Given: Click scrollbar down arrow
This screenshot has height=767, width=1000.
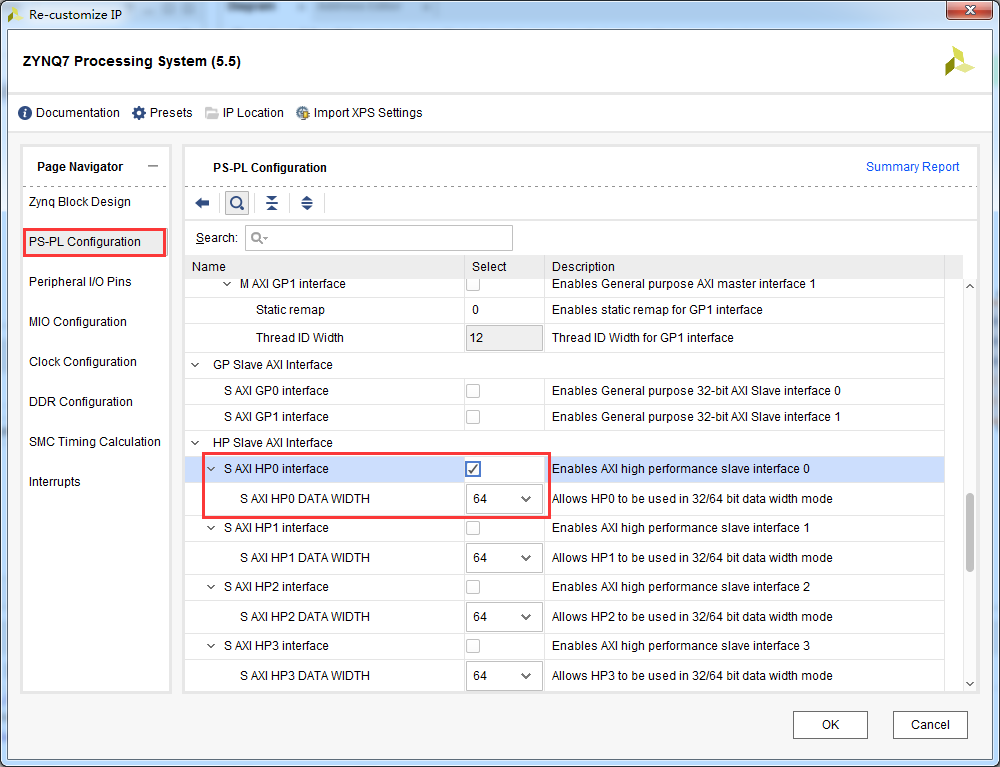Looking at the screenshot, I should pos(970,683).
